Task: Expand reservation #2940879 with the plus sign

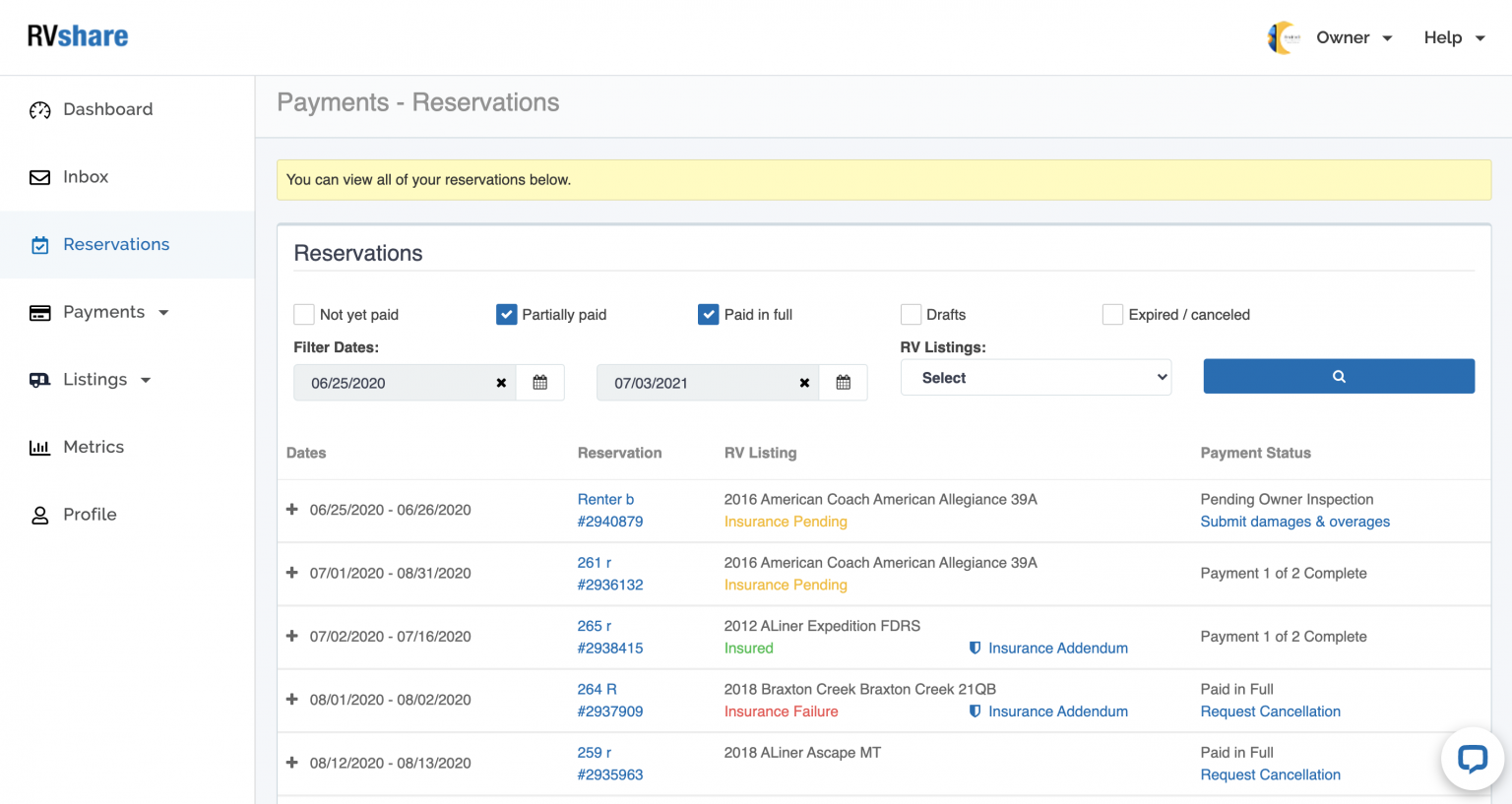Action: pyautogui.click(x=291, y=510)
